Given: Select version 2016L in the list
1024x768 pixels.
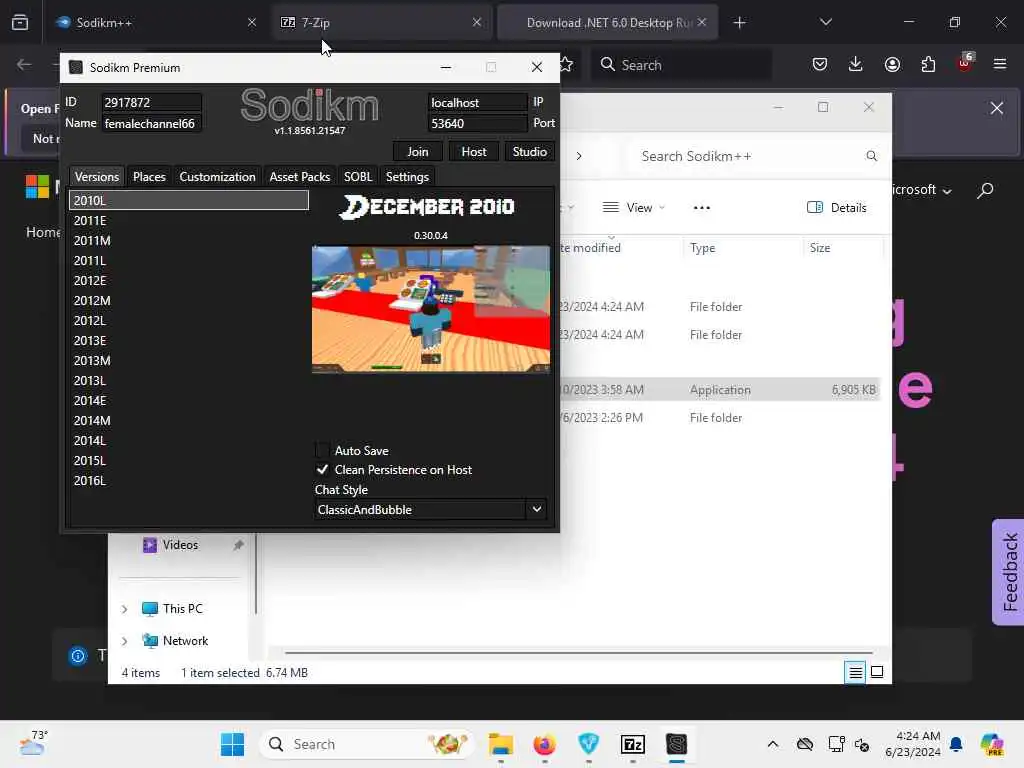Looking at the screenshot, I should 189,480.
